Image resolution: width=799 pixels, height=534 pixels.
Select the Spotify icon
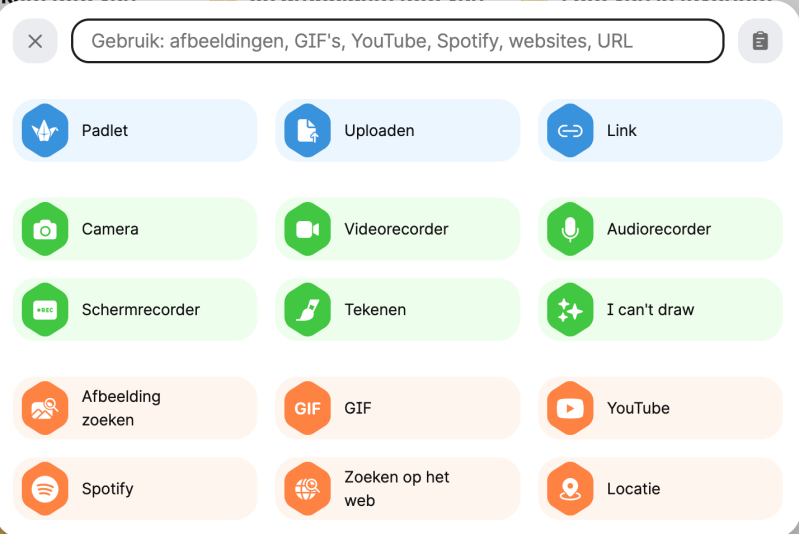click(45, 489)
